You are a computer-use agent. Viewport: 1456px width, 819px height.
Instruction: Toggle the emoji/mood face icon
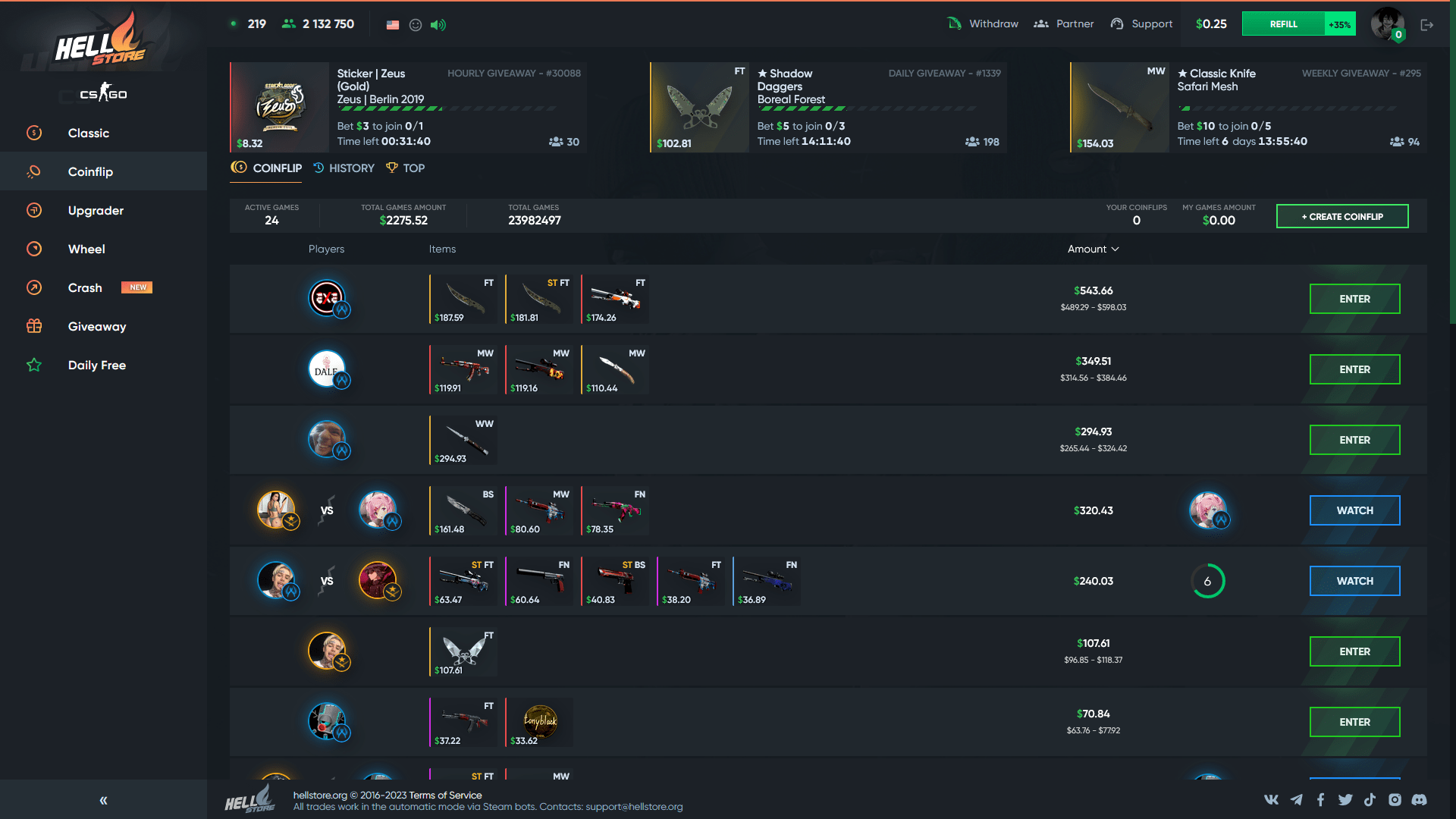click(x=415, y=24)
